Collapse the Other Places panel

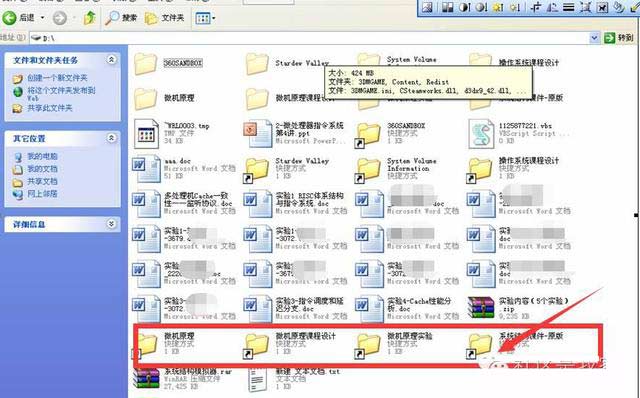click(111, 138)
